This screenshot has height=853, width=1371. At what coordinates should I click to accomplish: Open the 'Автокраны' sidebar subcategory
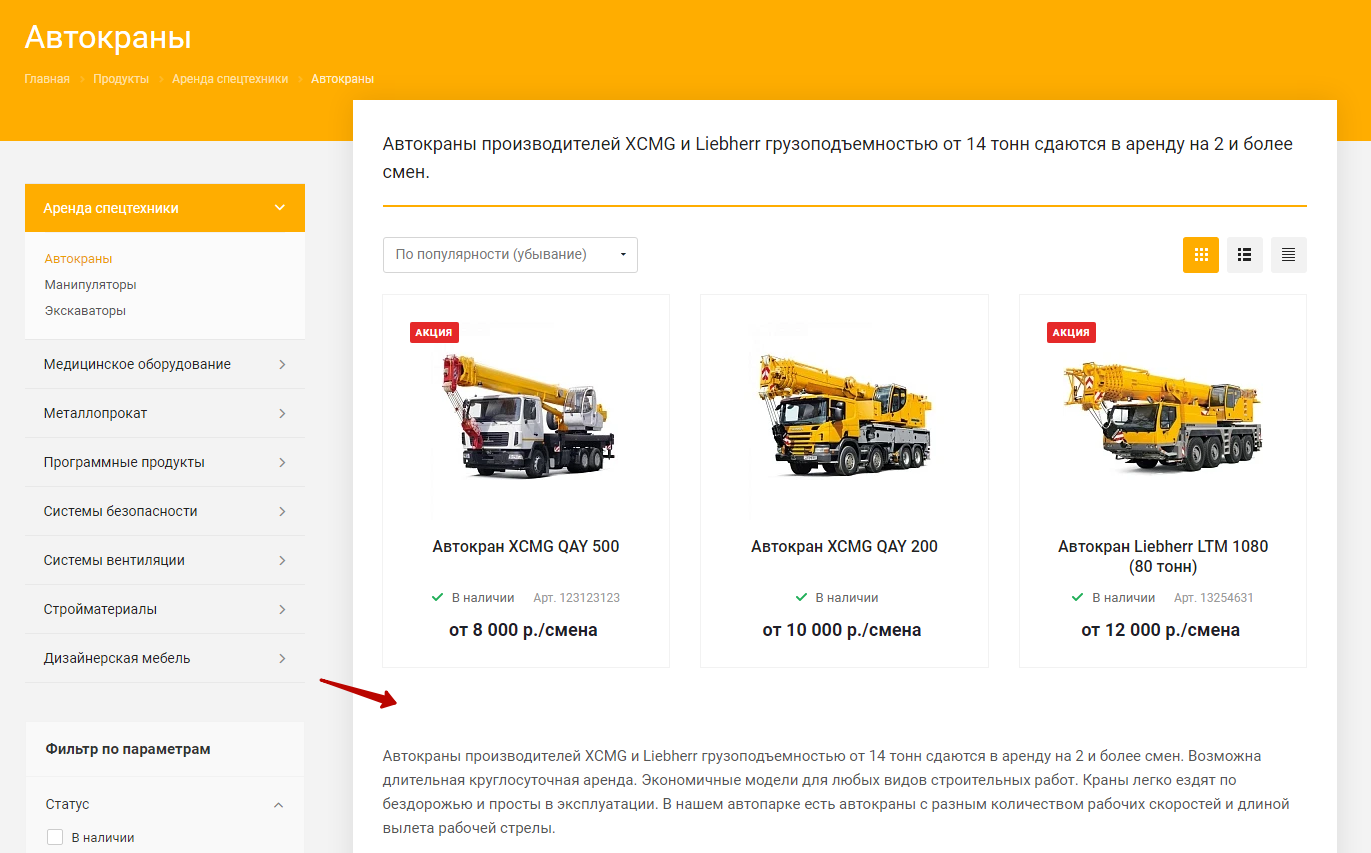[78, 259]
